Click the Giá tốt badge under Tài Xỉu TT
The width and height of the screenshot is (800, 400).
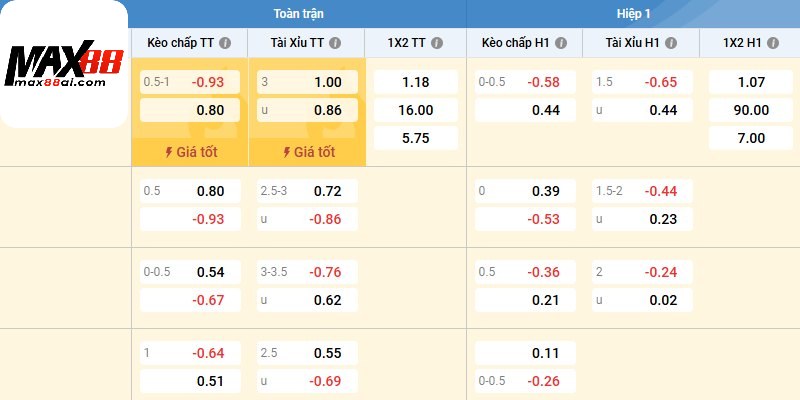[x=308, y=152]
